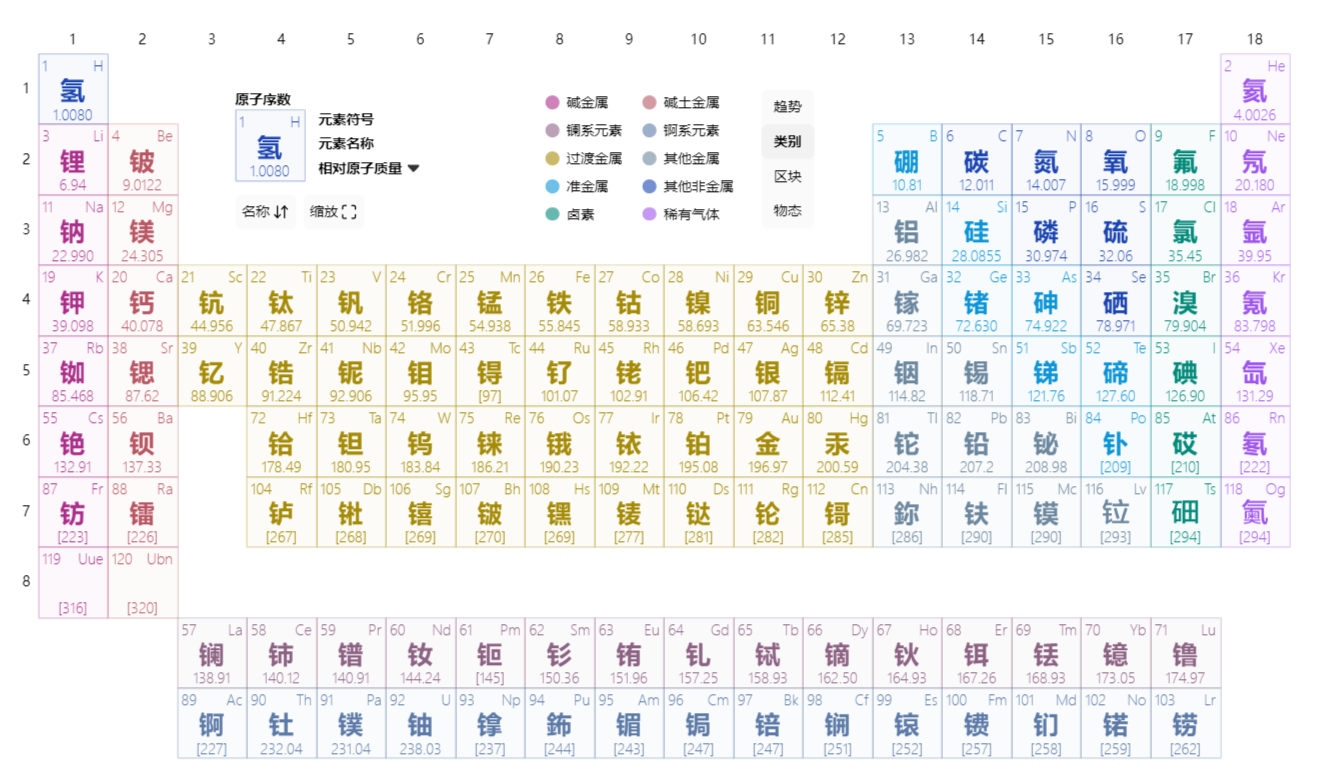The image size is (1328, 784).
Task: Select the uranium (铀 U) element tile
Action: [x=420, y=724]
